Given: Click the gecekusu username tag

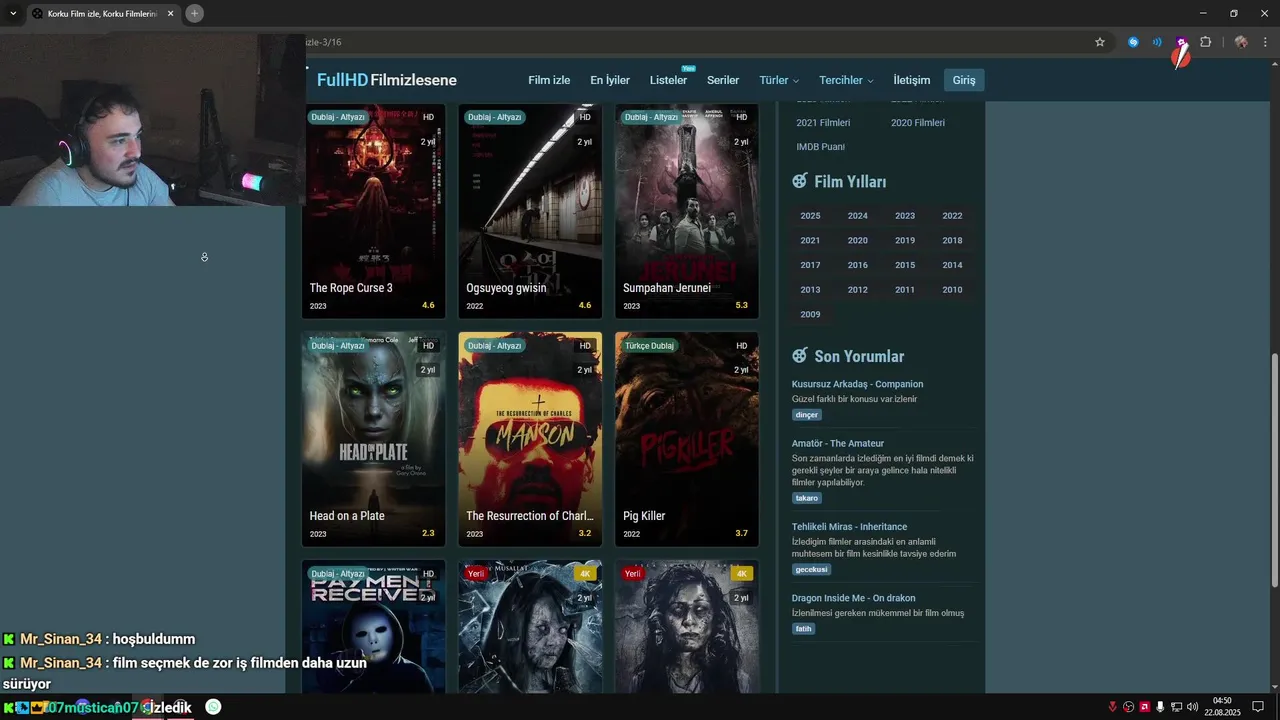Looking at the screenshot, I should [812, 570].
